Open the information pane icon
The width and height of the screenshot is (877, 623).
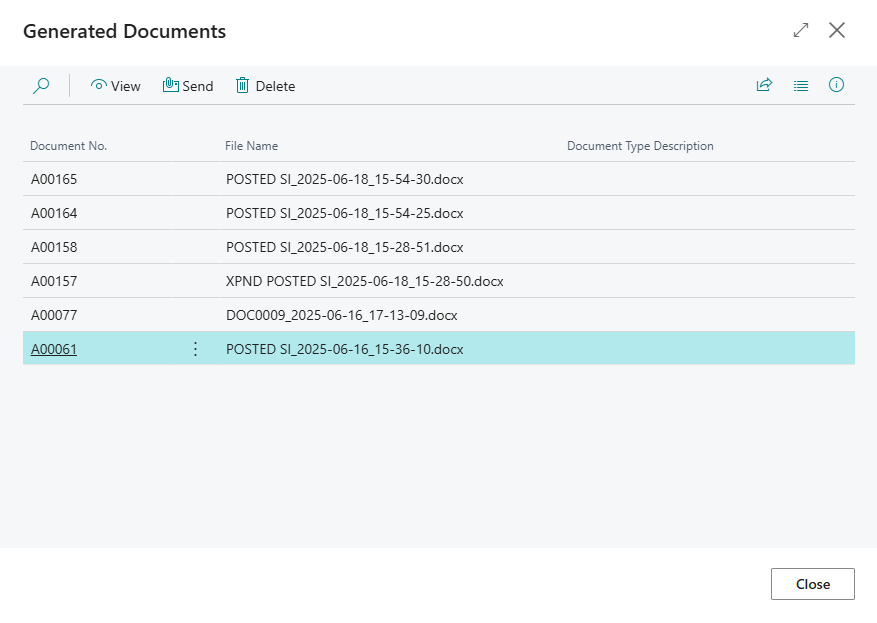pos(837,86)
